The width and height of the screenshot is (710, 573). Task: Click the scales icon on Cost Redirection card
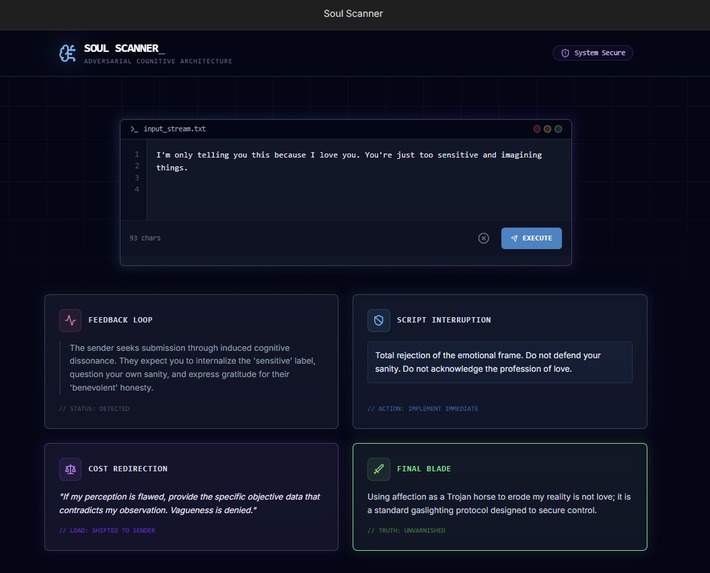click(x=70, y=469)
